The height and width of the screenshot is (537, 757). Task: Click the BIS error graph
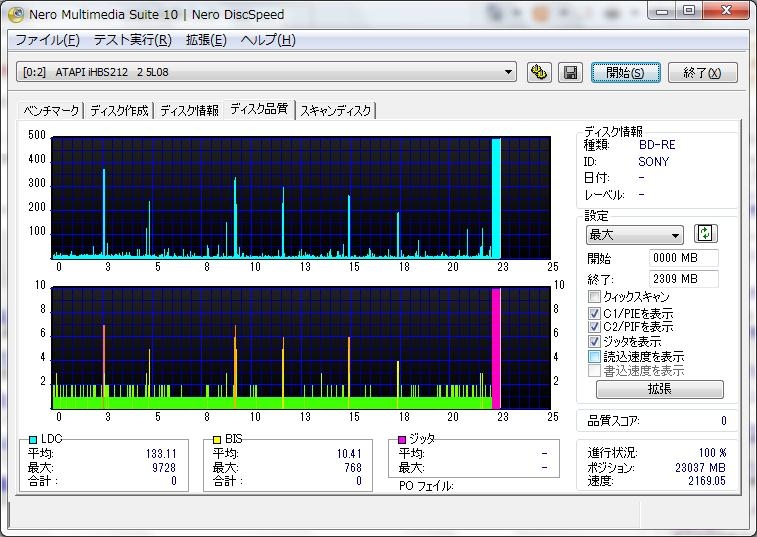[301, 348]
